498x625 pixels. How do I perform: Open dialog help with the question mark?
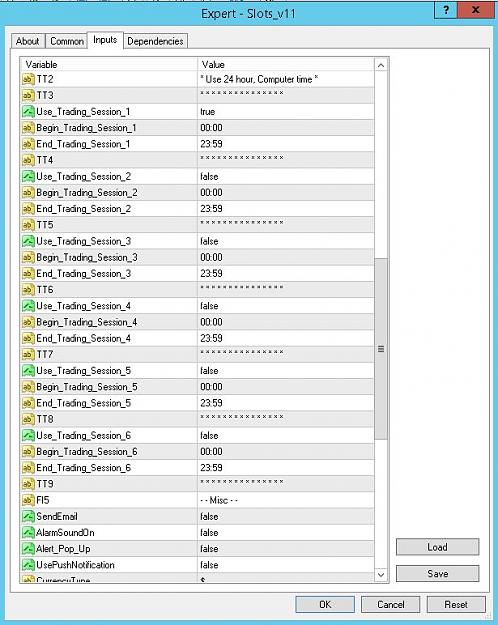[446, 10]
